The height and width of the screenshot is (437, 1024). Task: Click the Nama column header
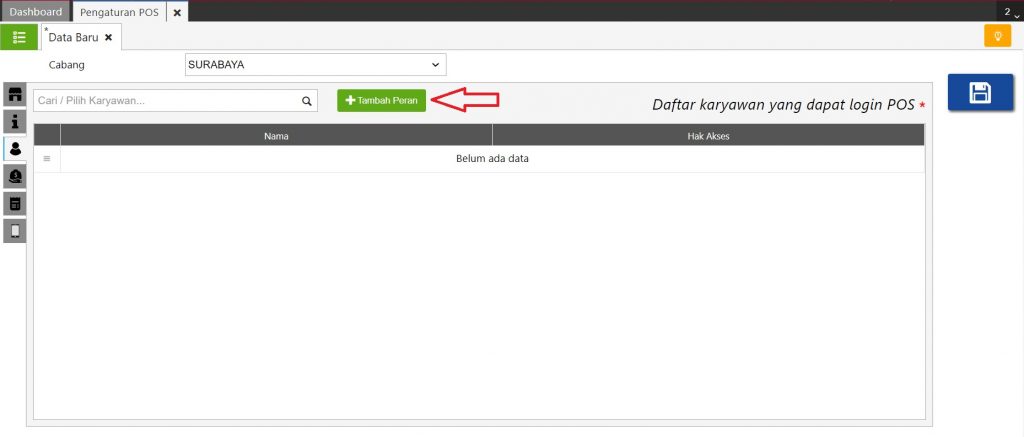pos(276,135)
